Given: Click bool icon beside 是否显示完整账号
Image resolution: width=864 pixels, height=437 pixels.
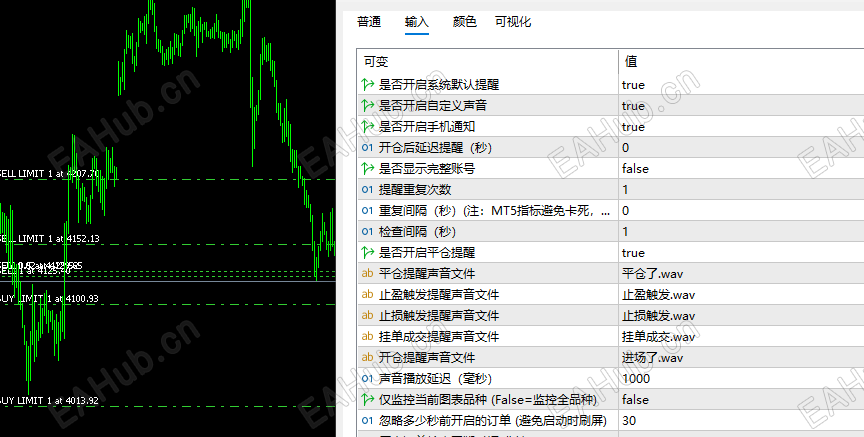Looking at the screenshot, I should tap(368, 169).
